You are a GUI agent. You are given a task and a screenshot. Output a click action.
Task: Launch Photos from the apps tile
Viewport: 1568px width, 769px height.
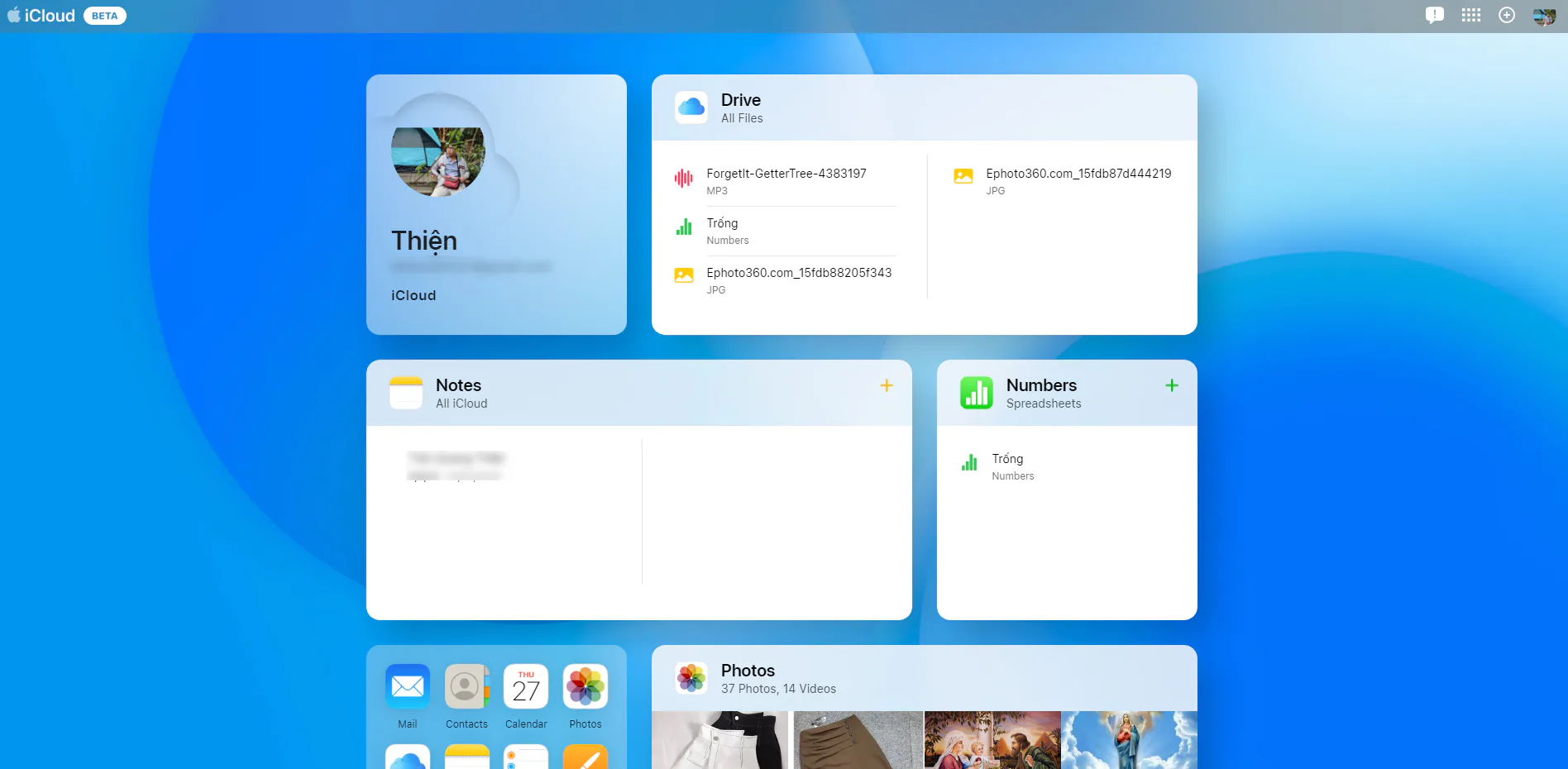[x=586, y=695]
